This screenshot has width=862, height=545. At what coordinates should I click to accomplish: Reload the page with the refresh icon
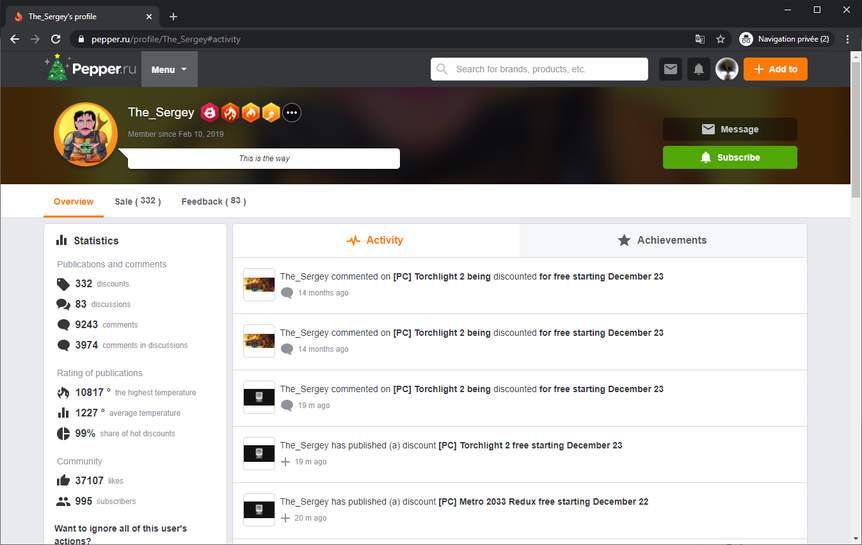[x=56, y=39]
